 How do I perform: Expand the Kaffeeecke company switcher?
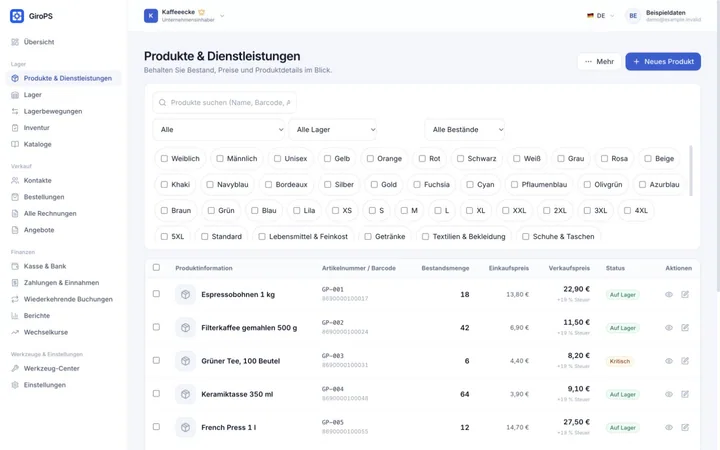tap(184, 16)
